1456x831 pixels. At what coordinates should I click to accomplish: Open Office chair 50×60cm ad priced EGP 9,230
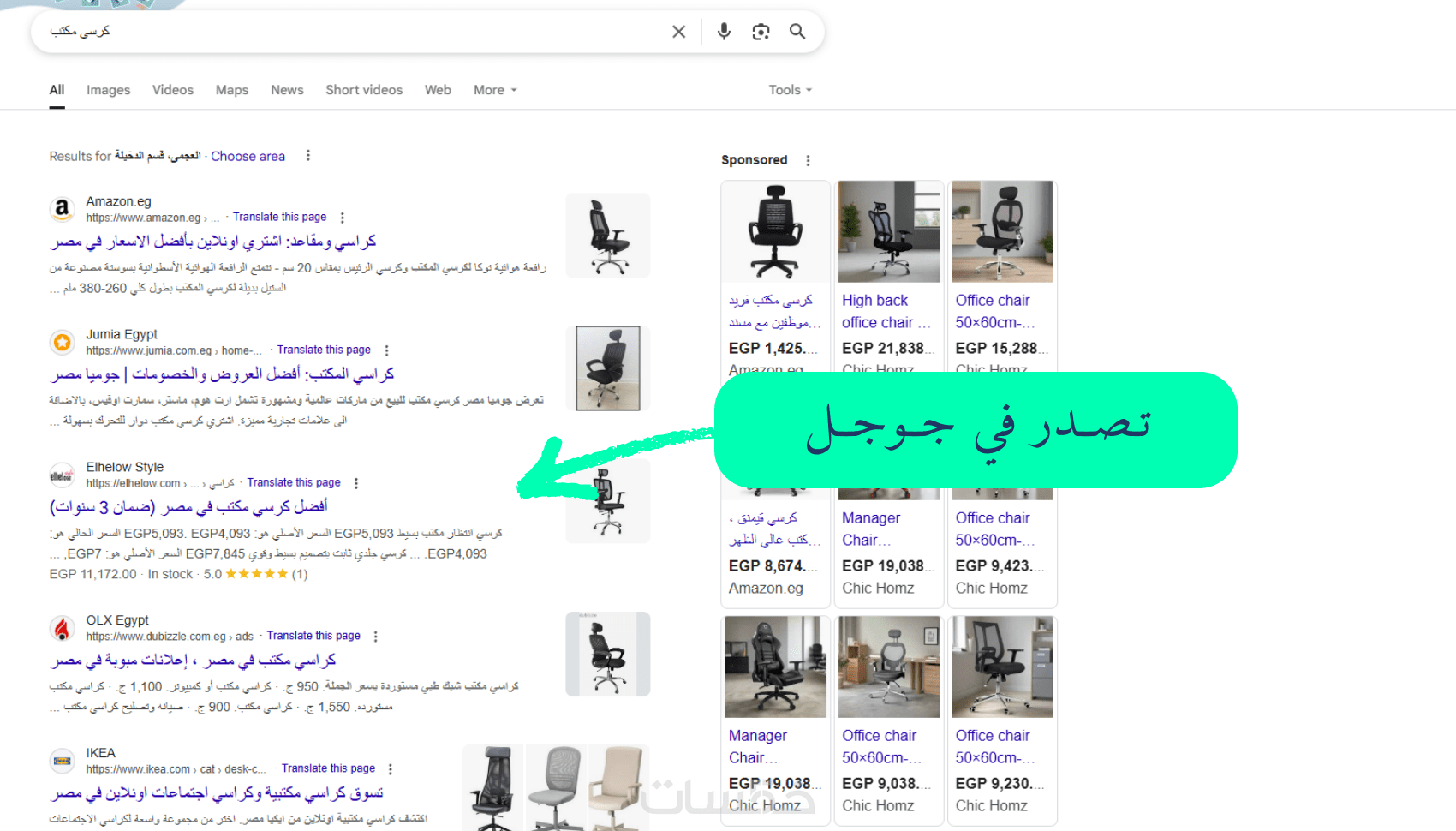995,747
